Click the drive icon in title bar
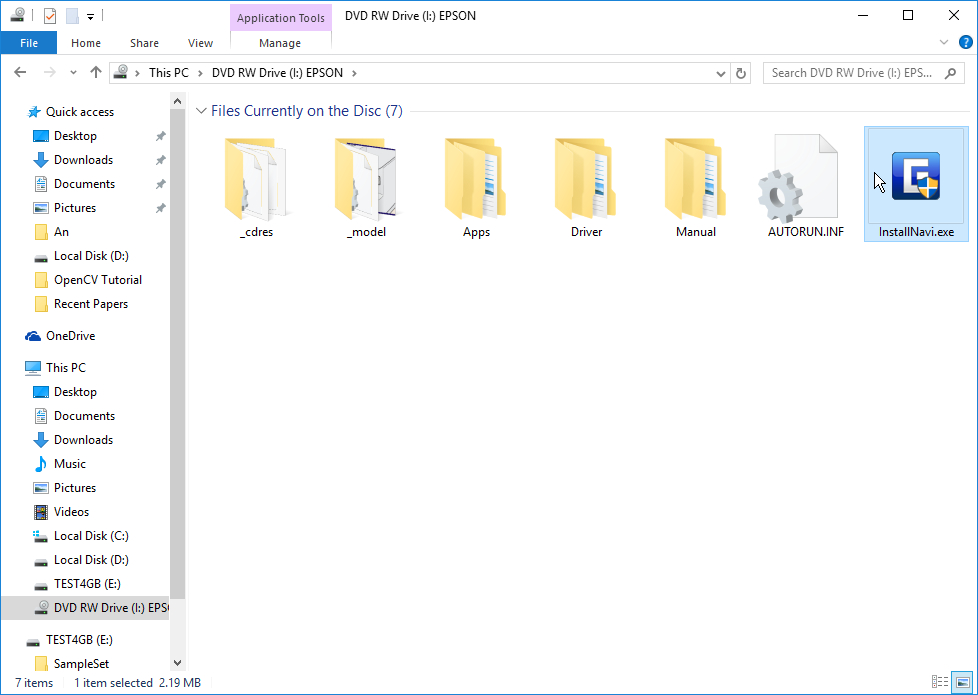This screenshot has width=978, height=695. point(17,15)
